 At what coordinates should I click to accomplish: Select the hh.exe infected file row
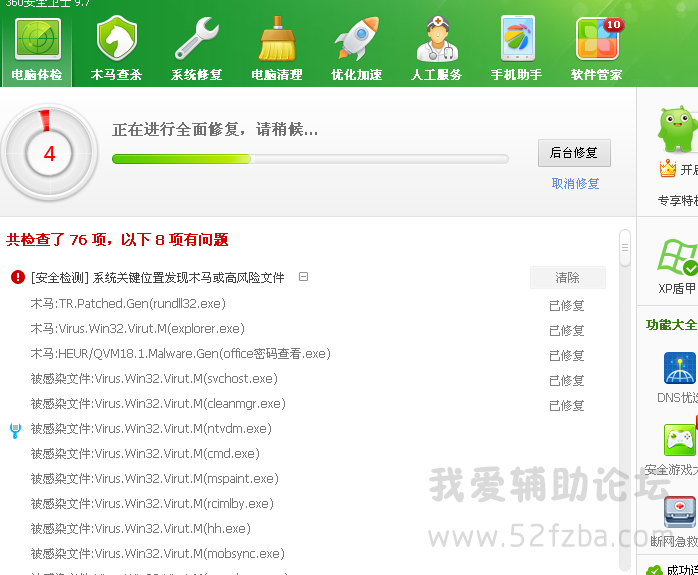tap(141, 528)
